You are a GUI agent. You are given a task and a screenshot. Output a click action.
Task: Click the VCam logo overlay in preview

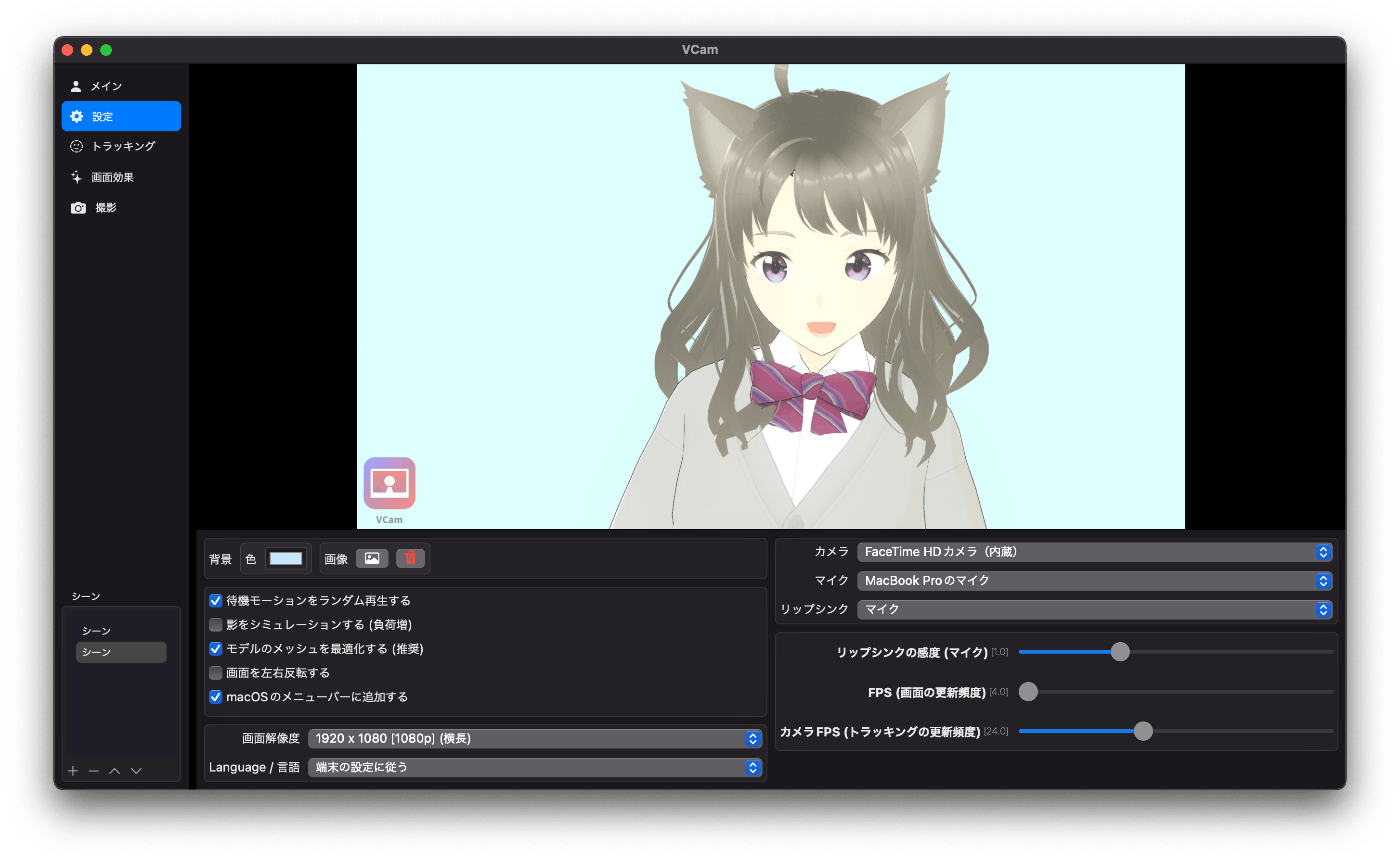coord(389,490)
